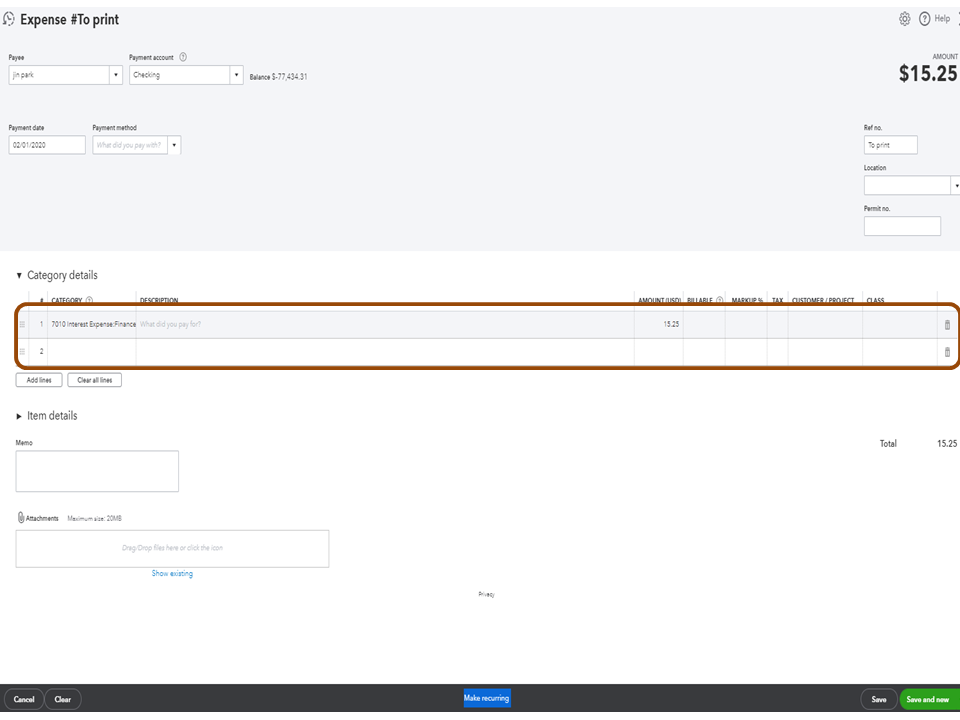Click the Save button
960x720 pixels.
pyautogui.click(x=879, y=699)
